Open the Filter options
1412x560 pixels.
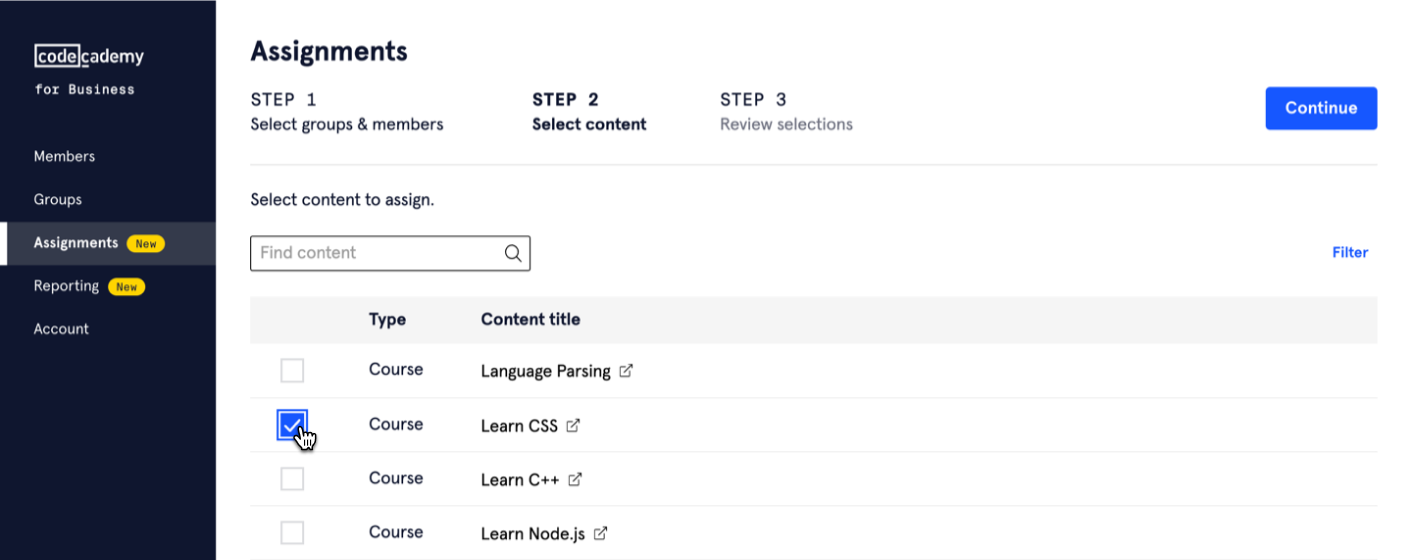[x=1349, y=252]
